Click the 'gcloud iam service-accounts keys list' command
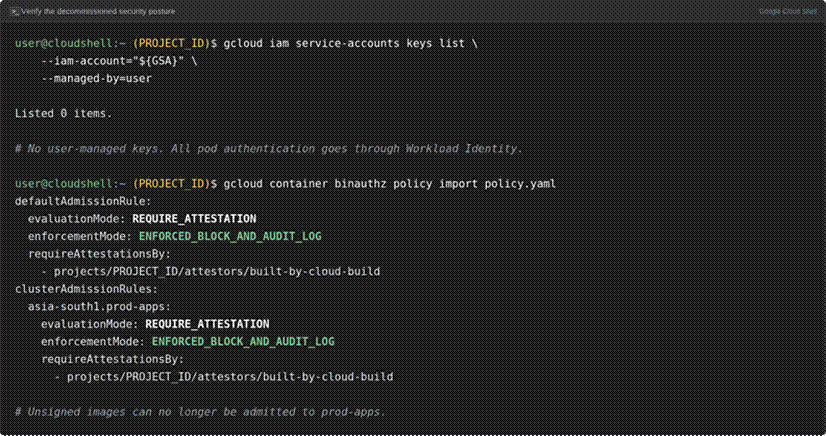 (350, 43)
